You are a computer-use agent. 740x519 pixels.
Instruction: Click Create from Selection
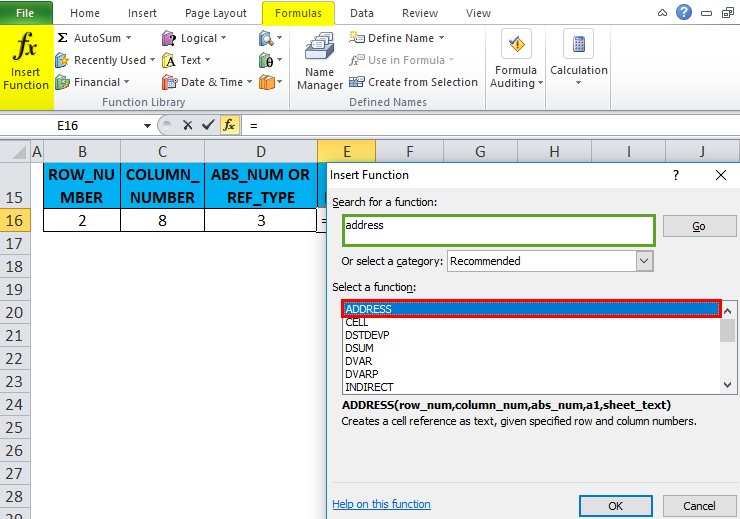click(x=413, y=82)
